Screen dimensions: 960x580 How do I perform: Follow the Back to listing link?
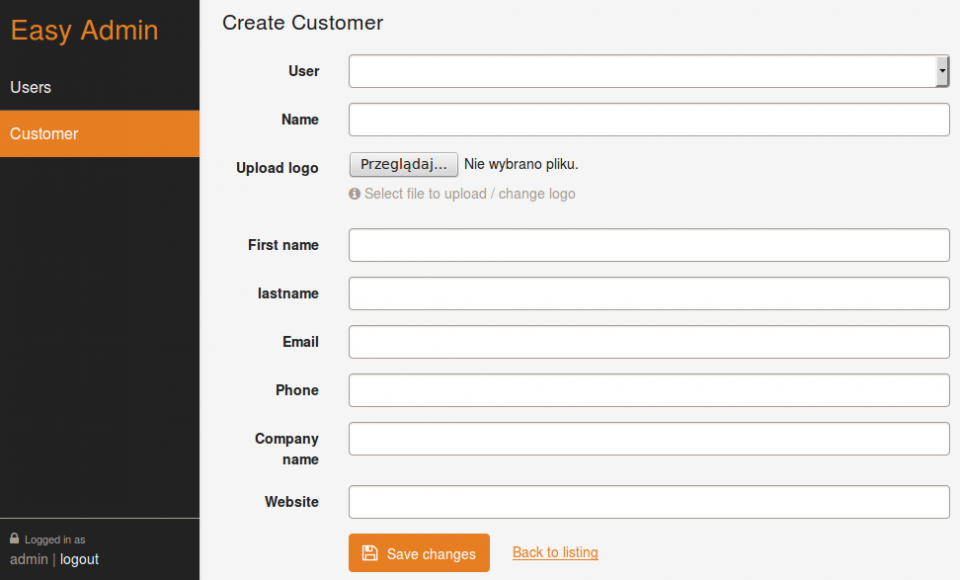pyautogui.click(x=555, y=552)
